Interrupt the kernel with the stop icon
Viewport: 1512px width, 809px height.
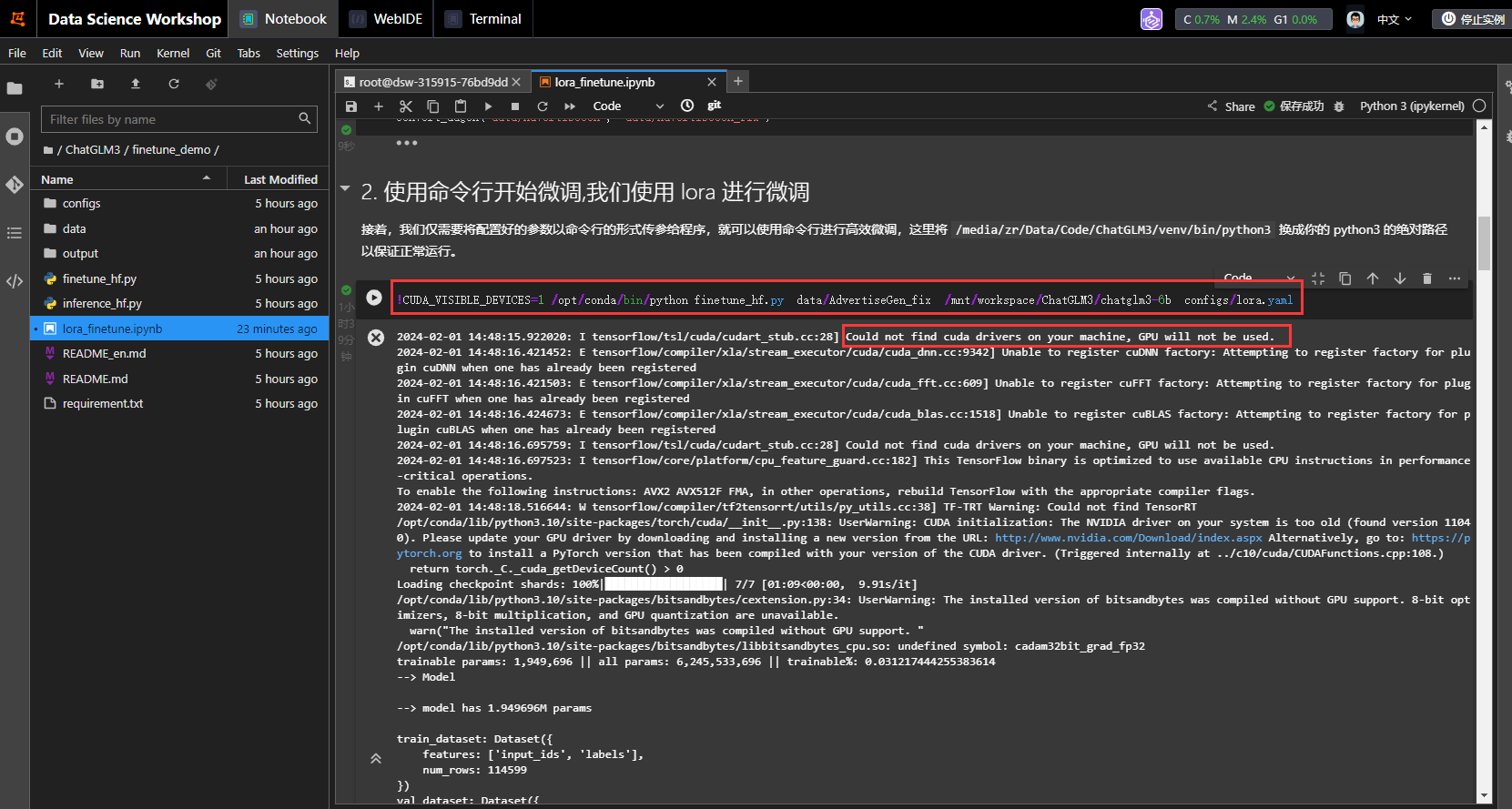click(x=515, y=106)
